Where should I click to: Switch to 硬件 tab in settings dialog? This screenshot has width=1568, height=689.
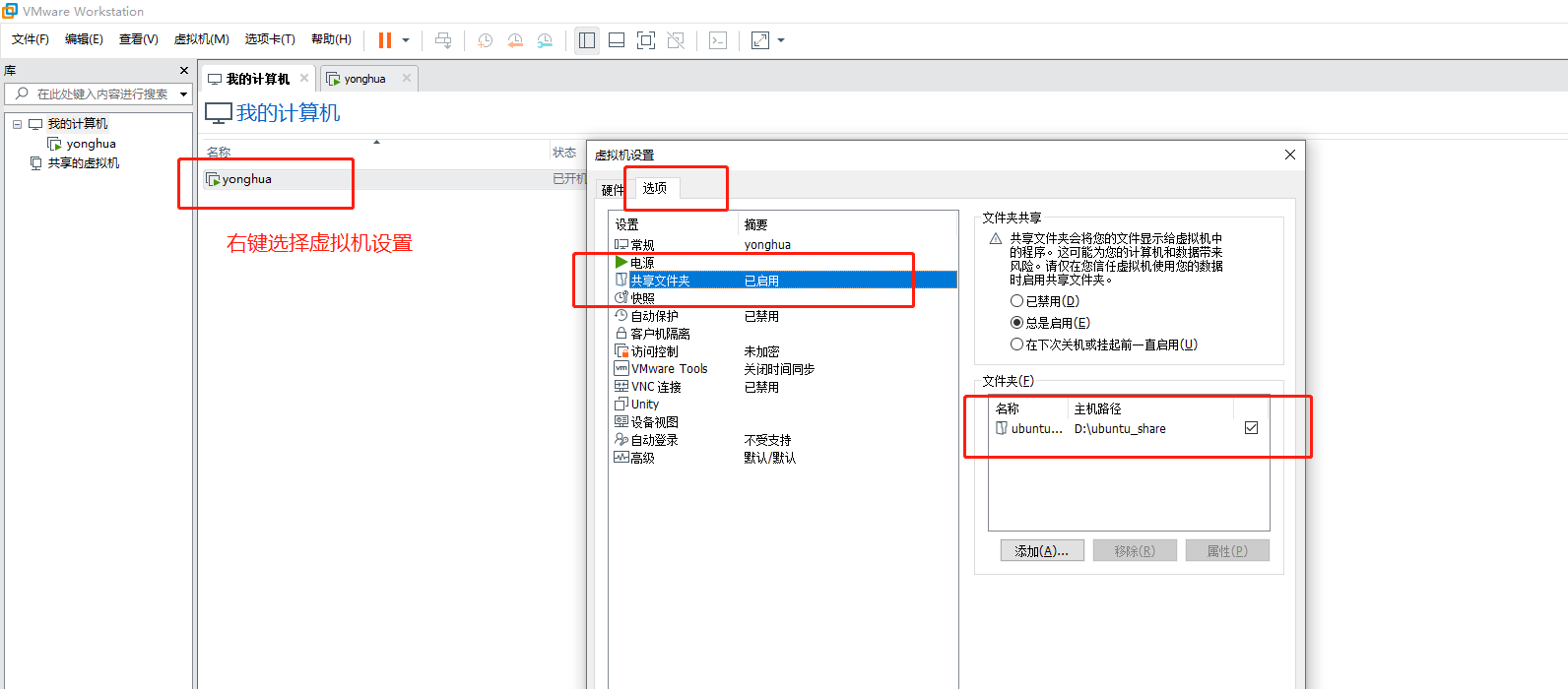coord(613,190)
